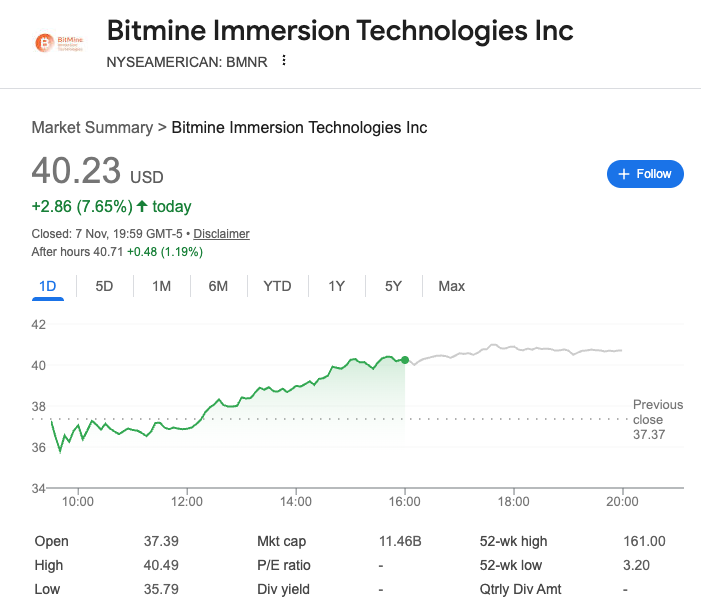
Task: Show the Max chart range
Action: pyautogui.click(x=451, y=286)
